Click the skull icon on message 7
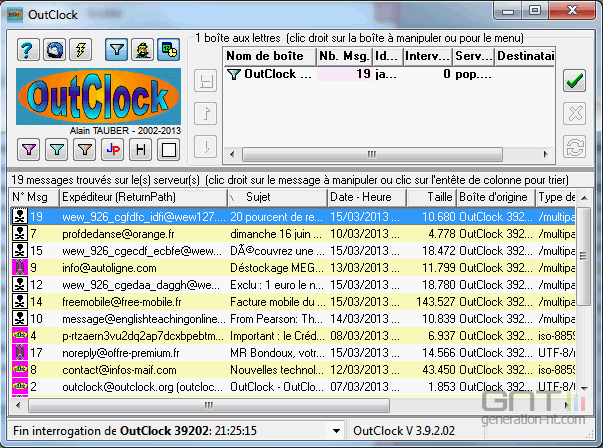Screen dimensions: 603x448 click(20, 233)
